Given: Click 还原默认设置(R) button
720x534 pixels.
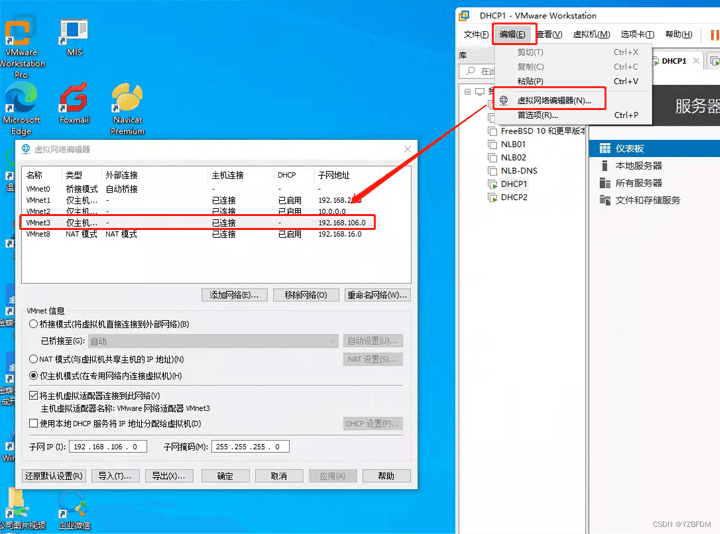Looking at the screenshot, I should tap(54, 476).
